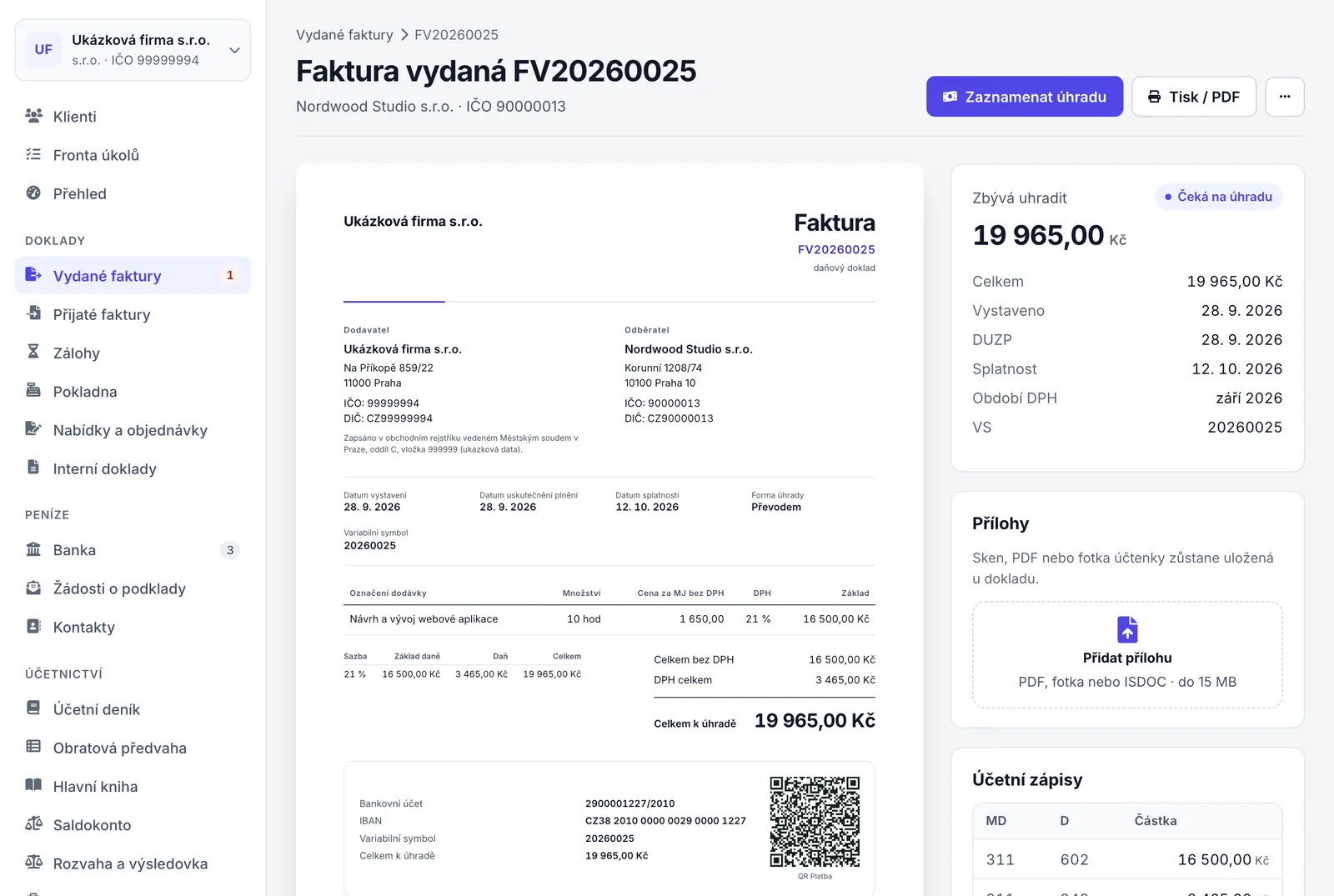Click DIČ CZ90000013 of the customer
Screen dimensions: 1334x896
coord(669,418)
